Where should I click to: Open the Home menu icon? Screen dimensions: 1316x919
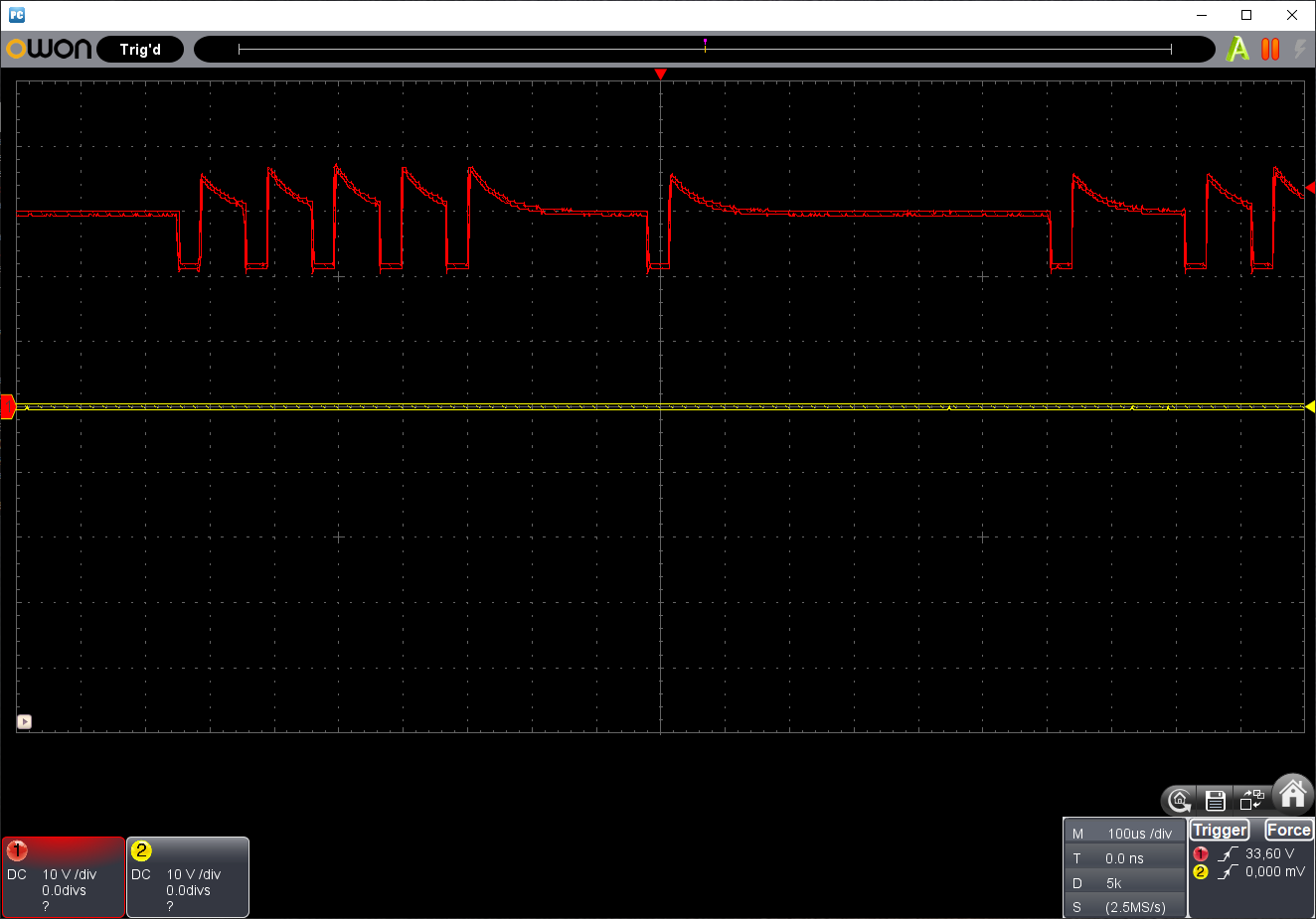[x=1292, y=795]
